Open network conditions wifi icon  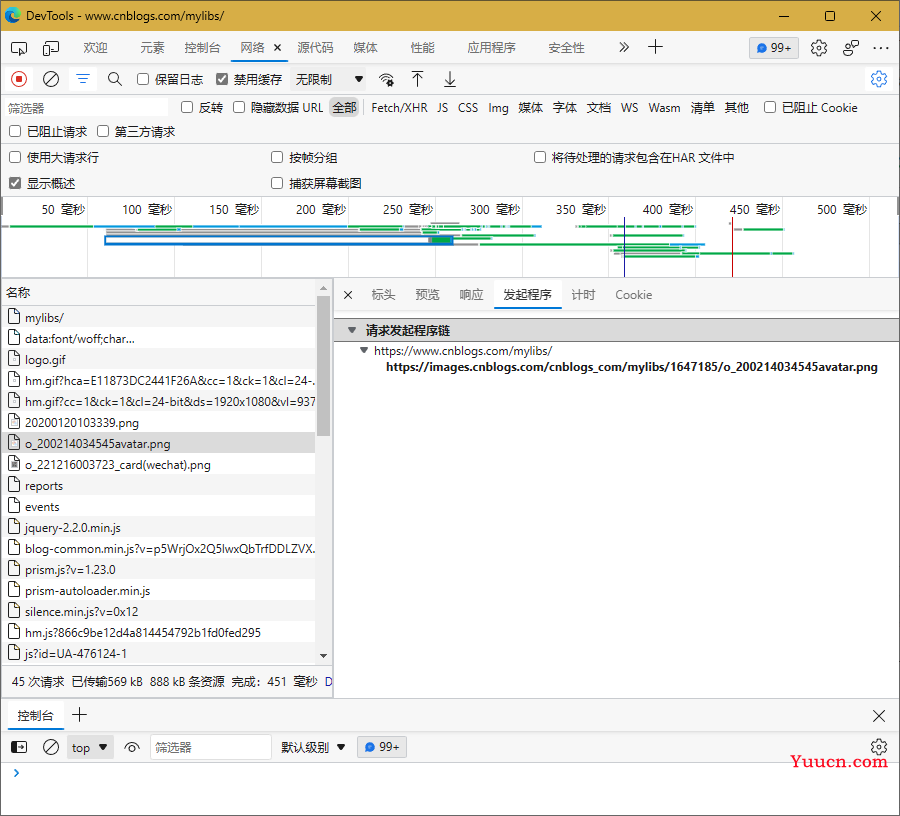(386, 79)
